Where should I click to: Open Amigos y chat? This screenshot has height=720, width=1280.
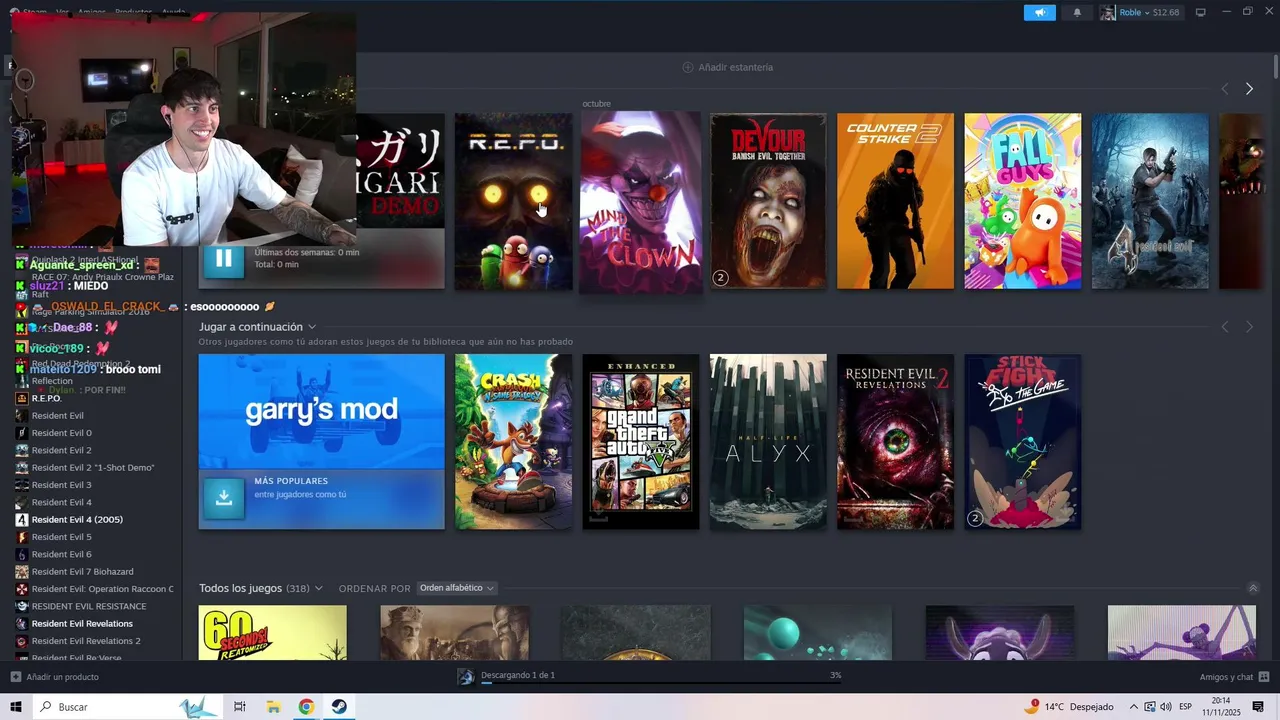pyautogui.click(x=1226, y=677)
